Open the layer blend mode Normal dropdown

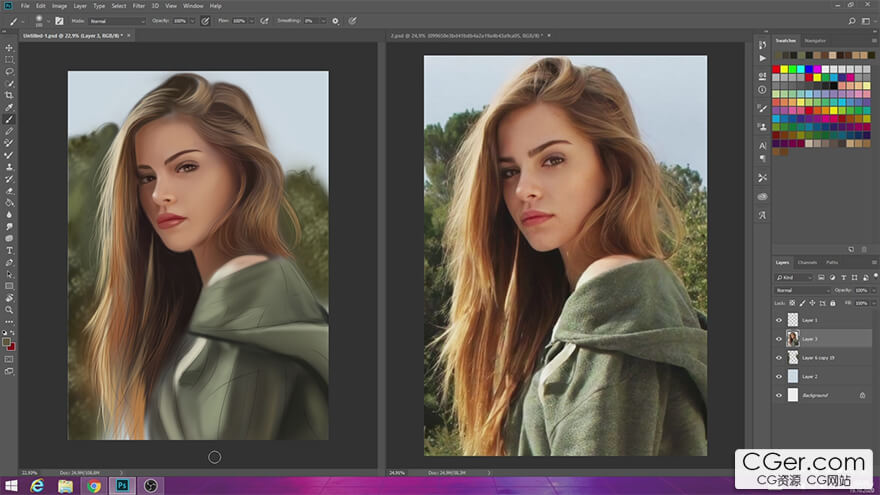[803, 290]
